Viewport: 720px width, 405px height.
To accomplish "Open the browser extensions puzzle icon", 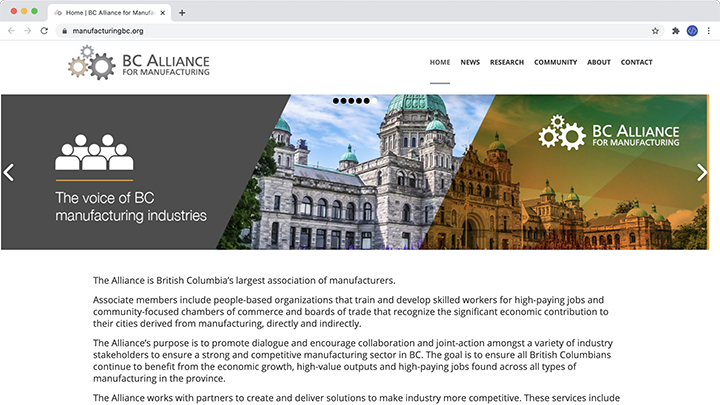I will [676, 31].
